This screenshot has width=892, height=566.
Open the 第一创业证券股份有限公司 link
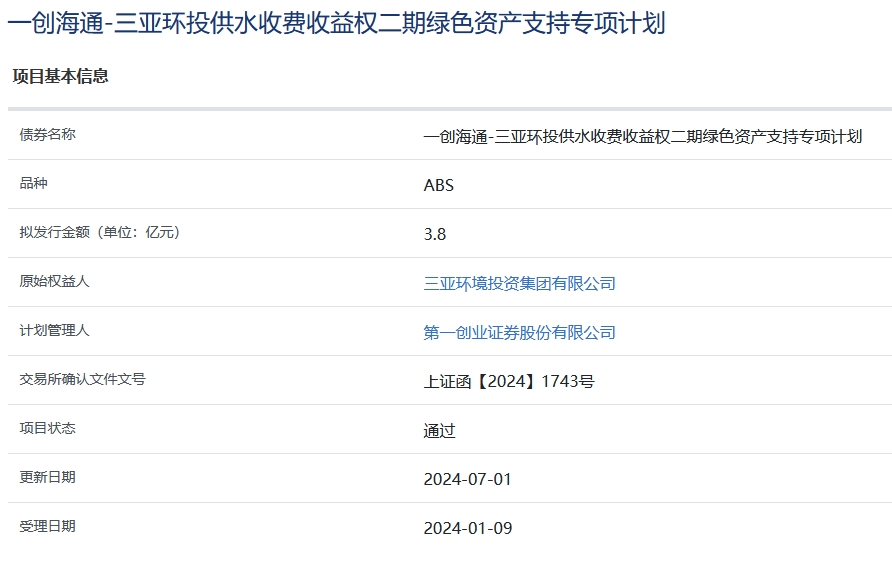(519, 332)
